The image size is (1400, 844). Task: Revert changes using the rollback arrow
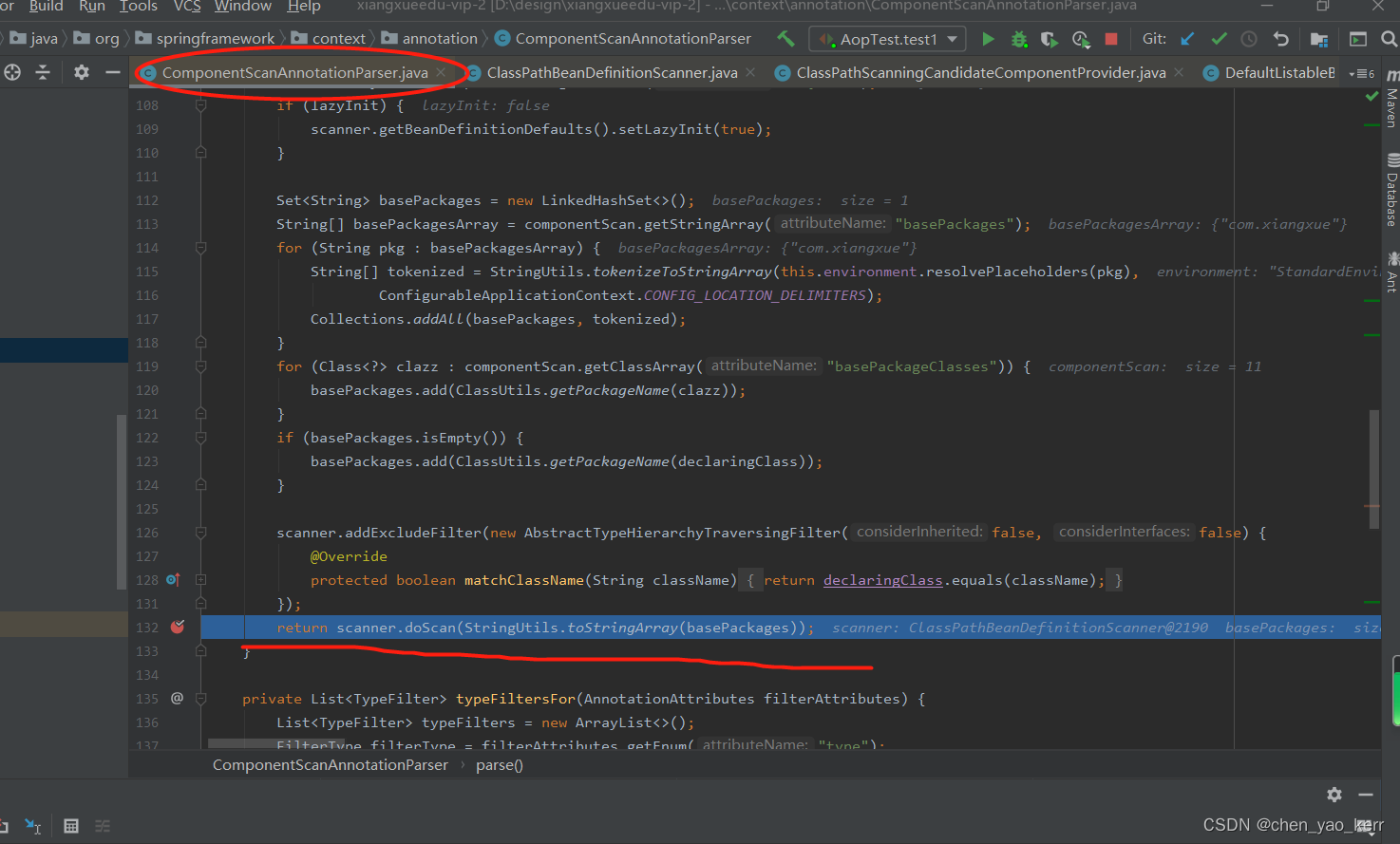(x=1280, y=39)
